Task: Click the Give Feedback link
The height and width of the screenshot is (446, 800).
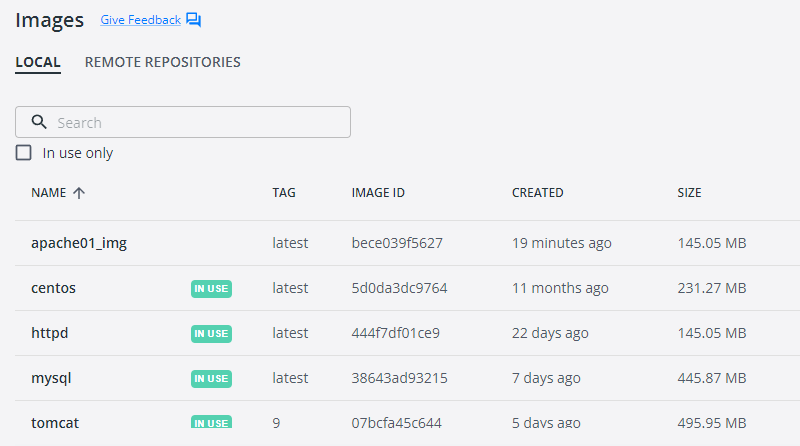Action: pos(140,20)
